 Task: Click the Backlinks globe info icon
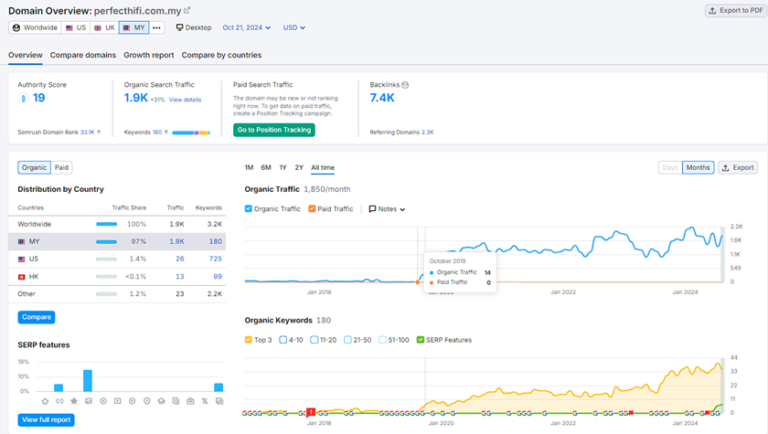tap(405, 85)
